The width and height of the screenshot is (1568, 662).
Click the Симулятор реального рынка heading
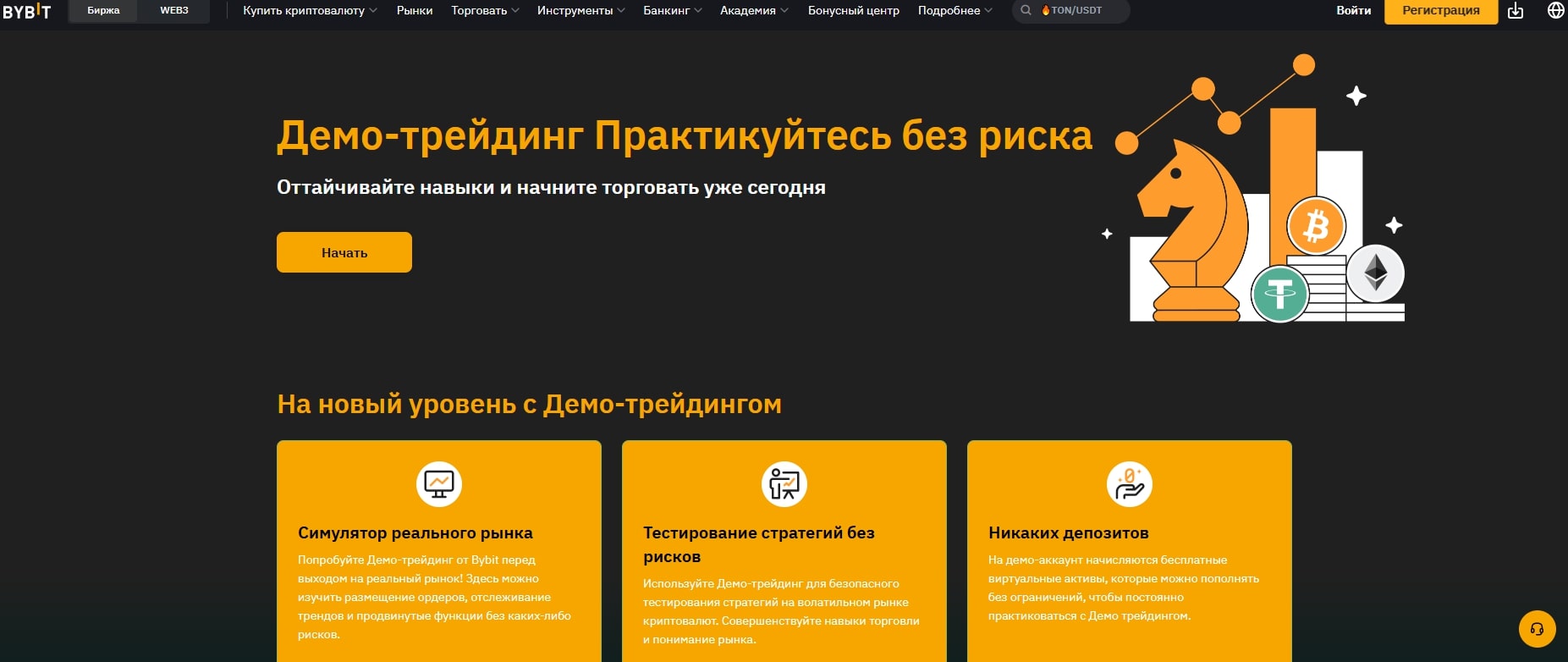click(415, 533)
